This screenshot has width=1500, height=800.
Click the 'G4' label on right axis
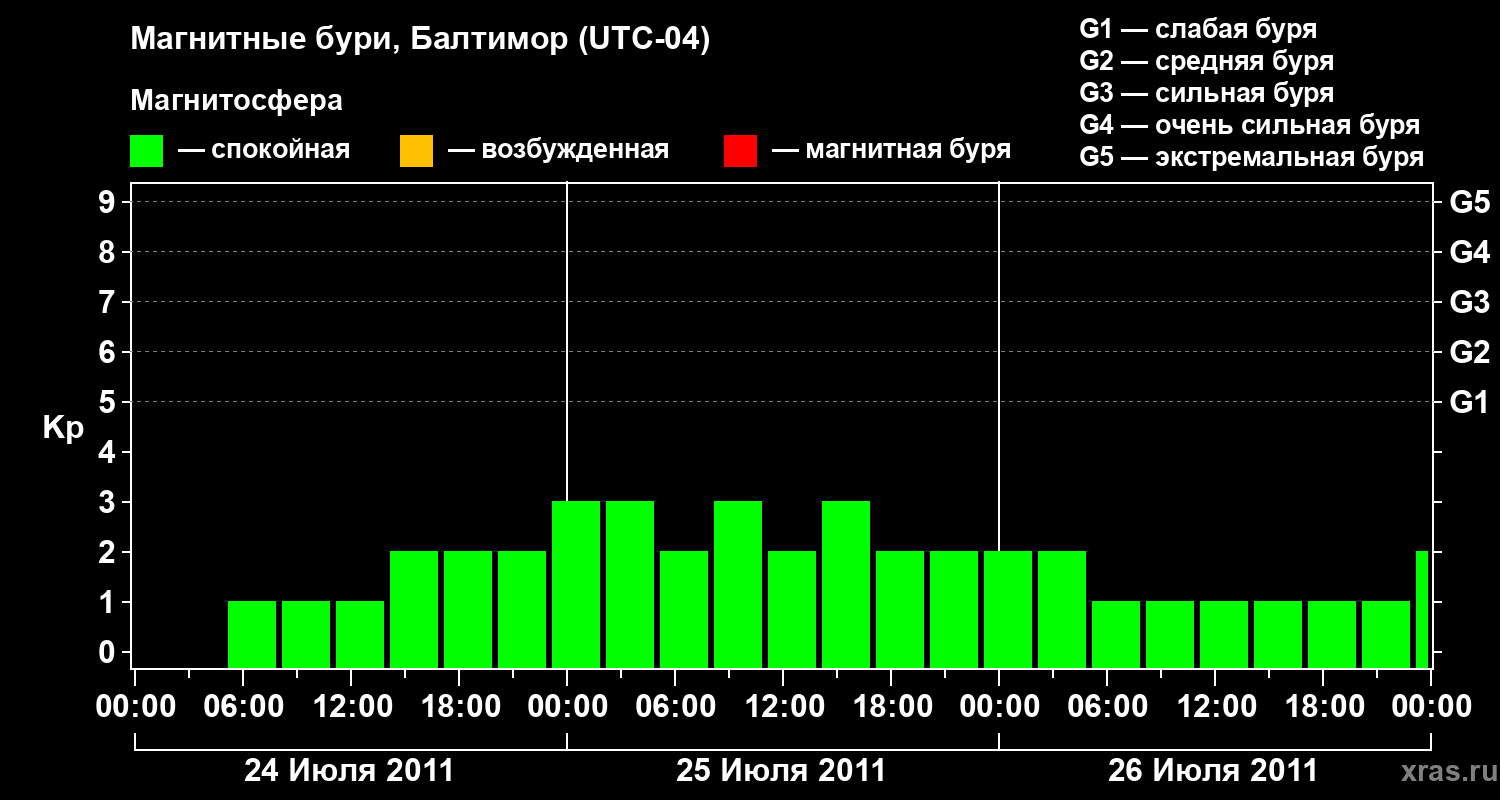[1469, 252]
